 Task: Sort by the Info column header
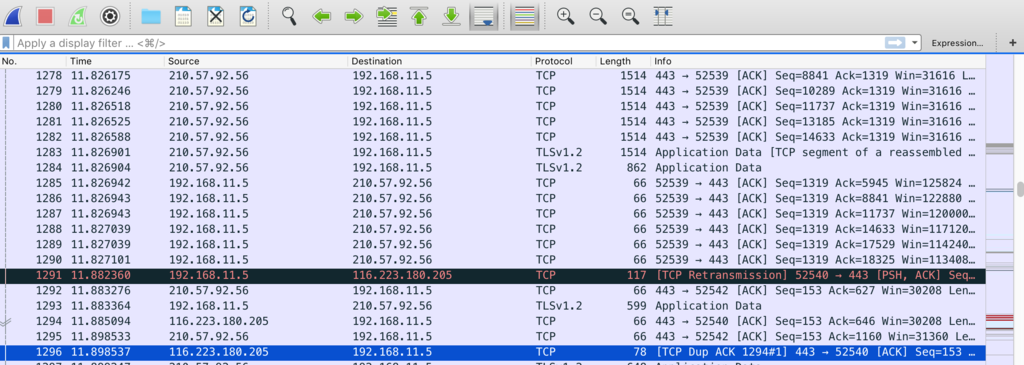[x=818, y=61]
